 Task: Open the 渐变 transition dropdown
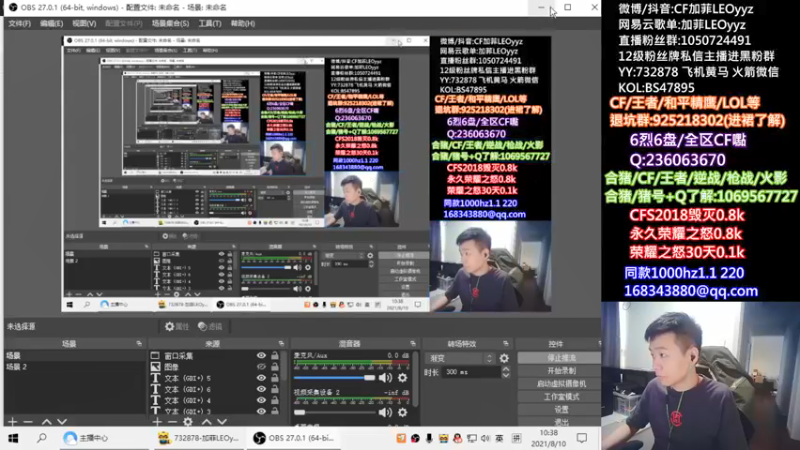[x=459, y=359]
